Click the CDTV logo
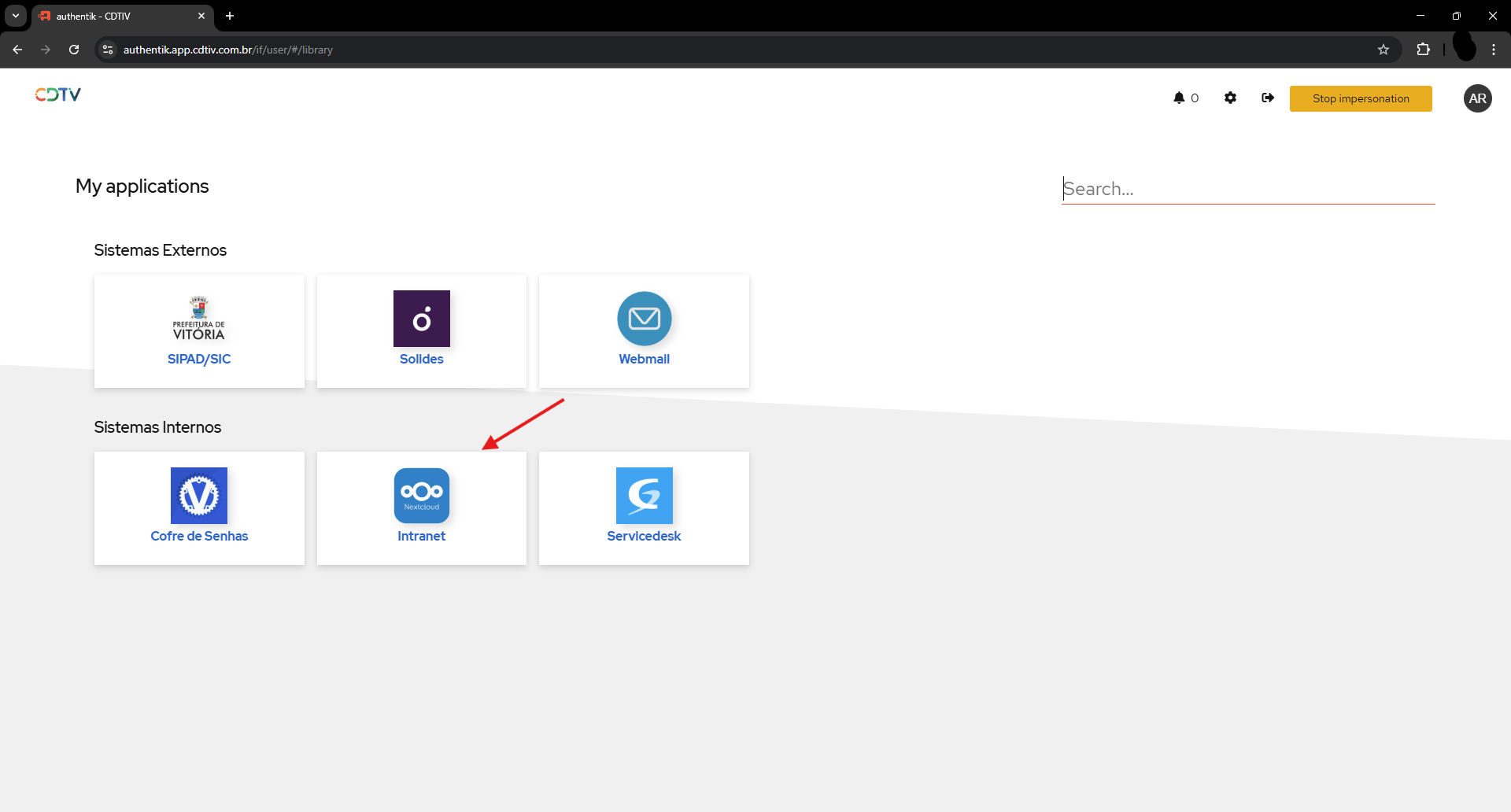The height and width of the screenshot is (812, 1511). [x=57, y=94]
